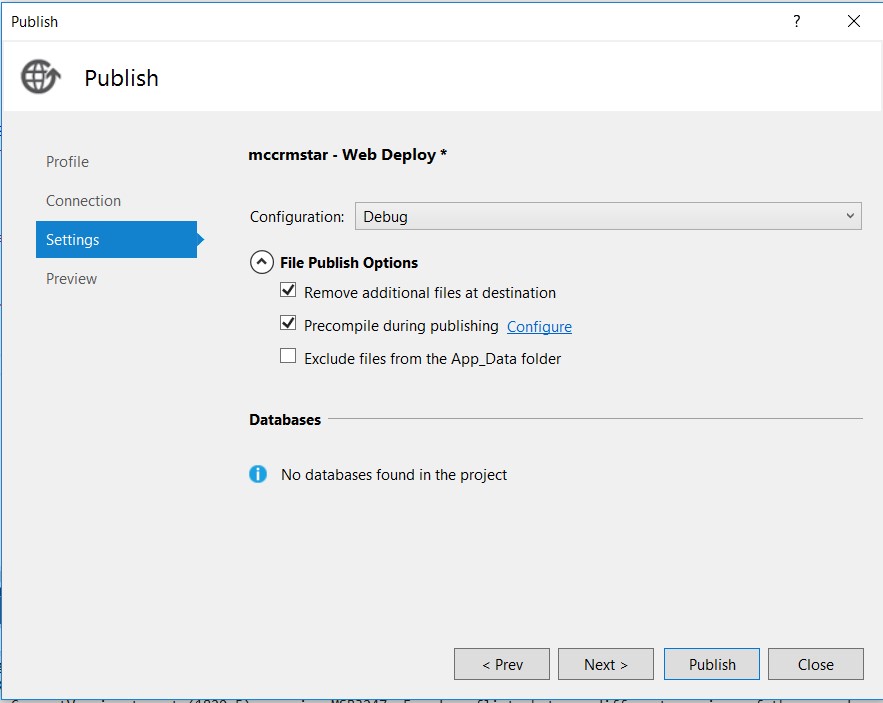Click the Publish globe icon in header
This screenshot has width=883, height=703.
coord(41,77)
